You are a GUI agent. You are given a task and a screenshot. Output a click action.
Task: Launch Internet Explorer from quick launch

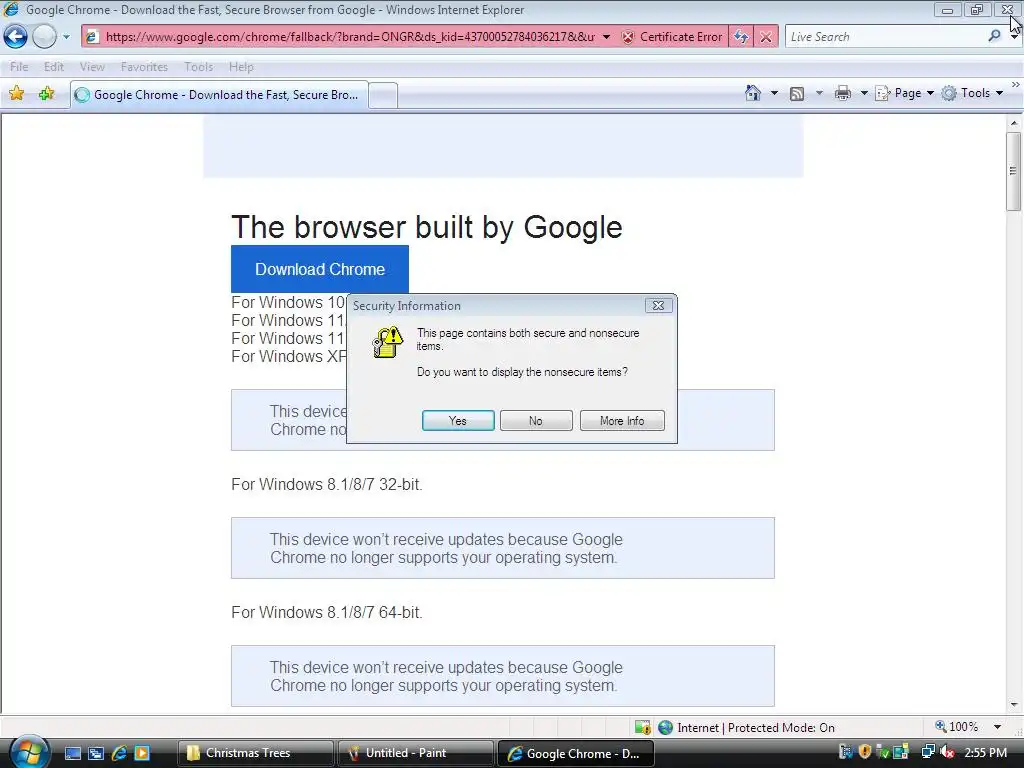[119, 753]
